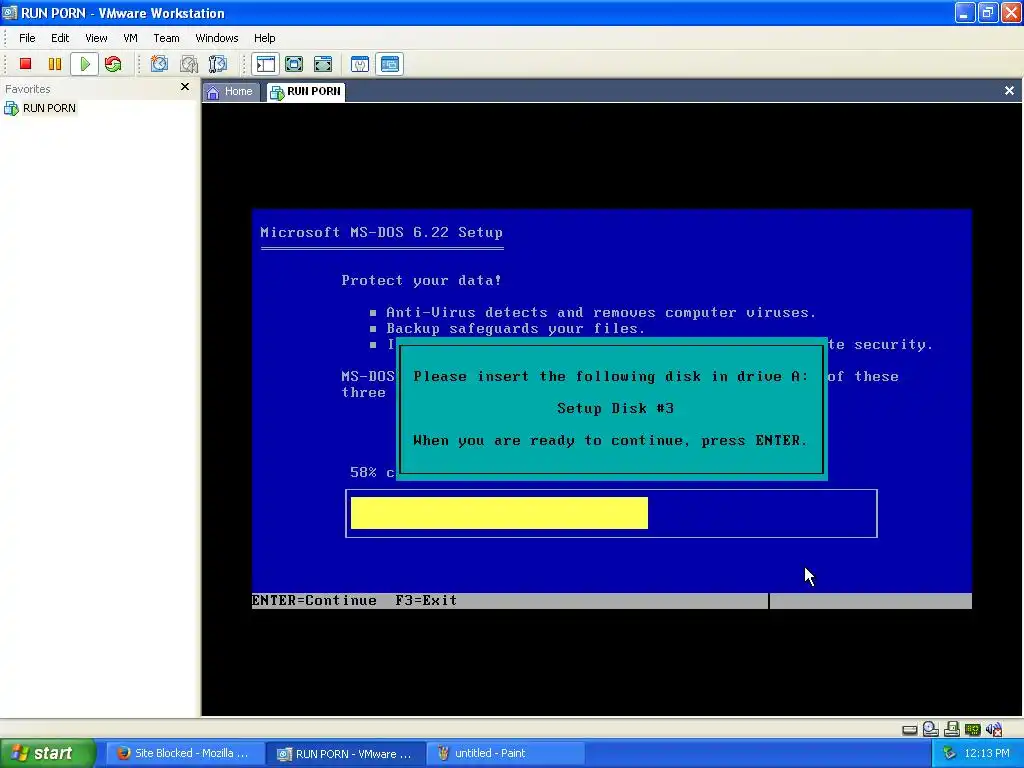Enter full screen mode toolbar icon
1024x768 pixels.
pos(323,64)
